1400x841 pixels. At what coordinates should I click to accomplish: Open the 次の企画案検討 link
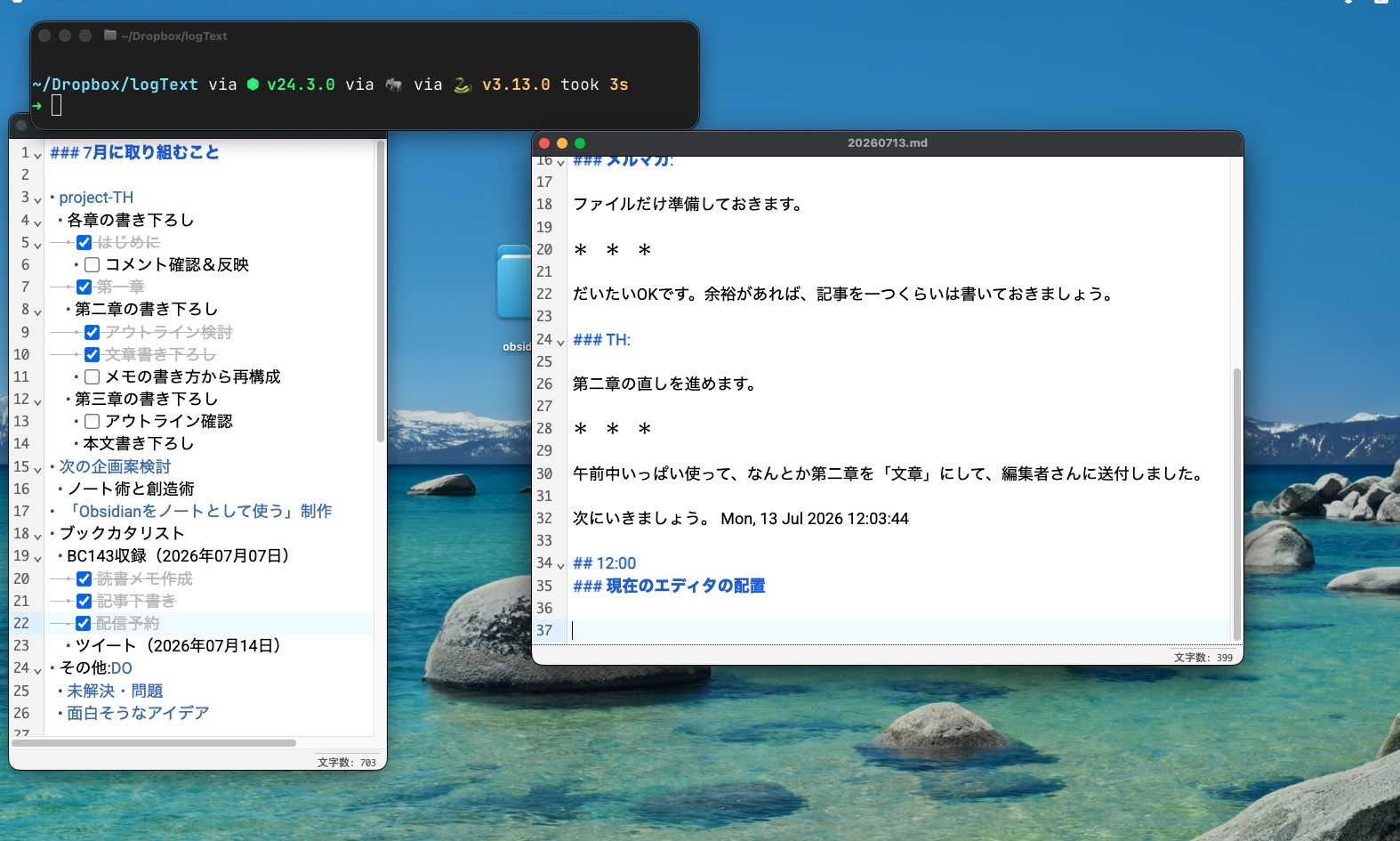click(115, 466)
